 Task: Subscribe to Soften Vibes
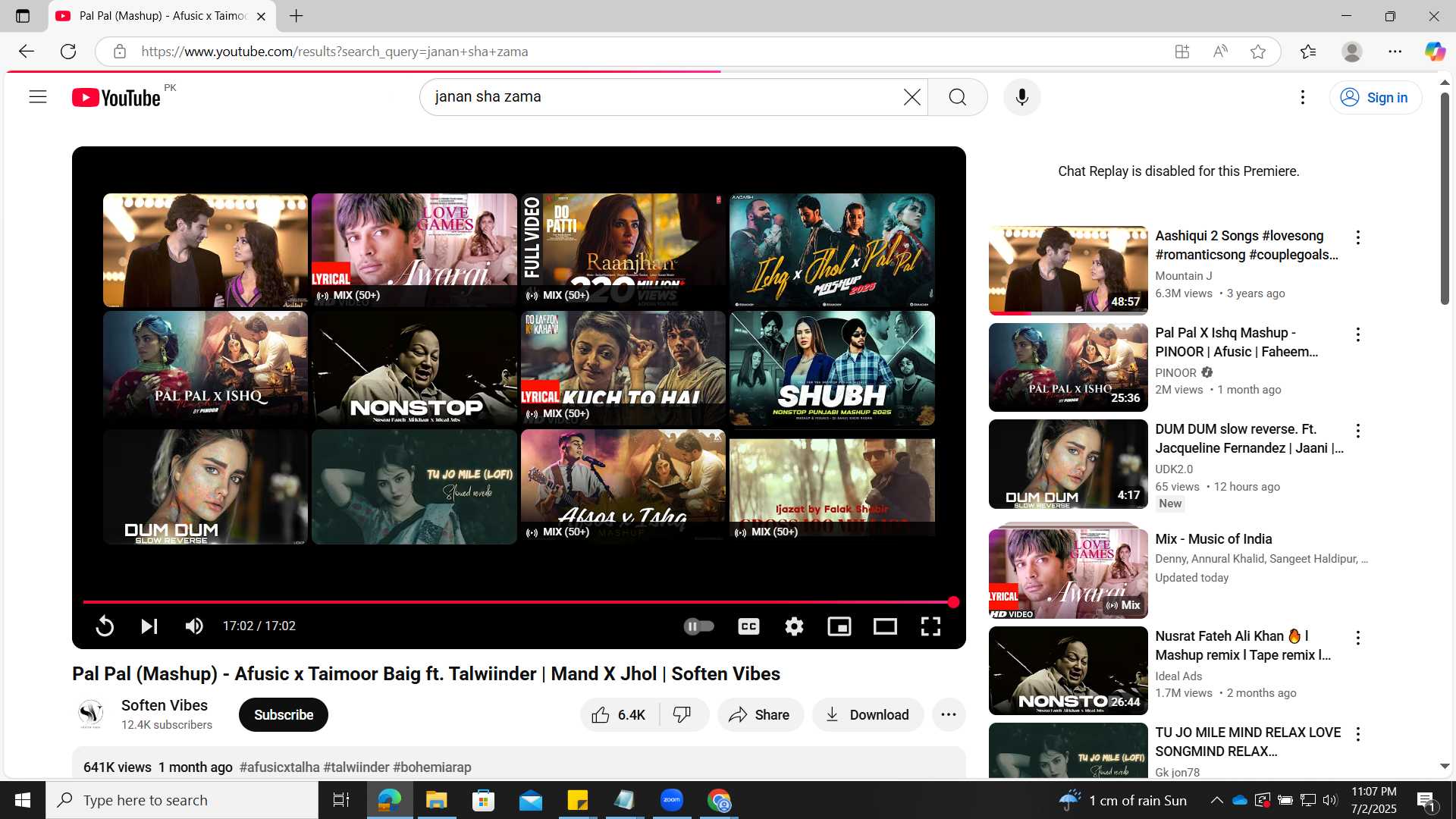284,715
